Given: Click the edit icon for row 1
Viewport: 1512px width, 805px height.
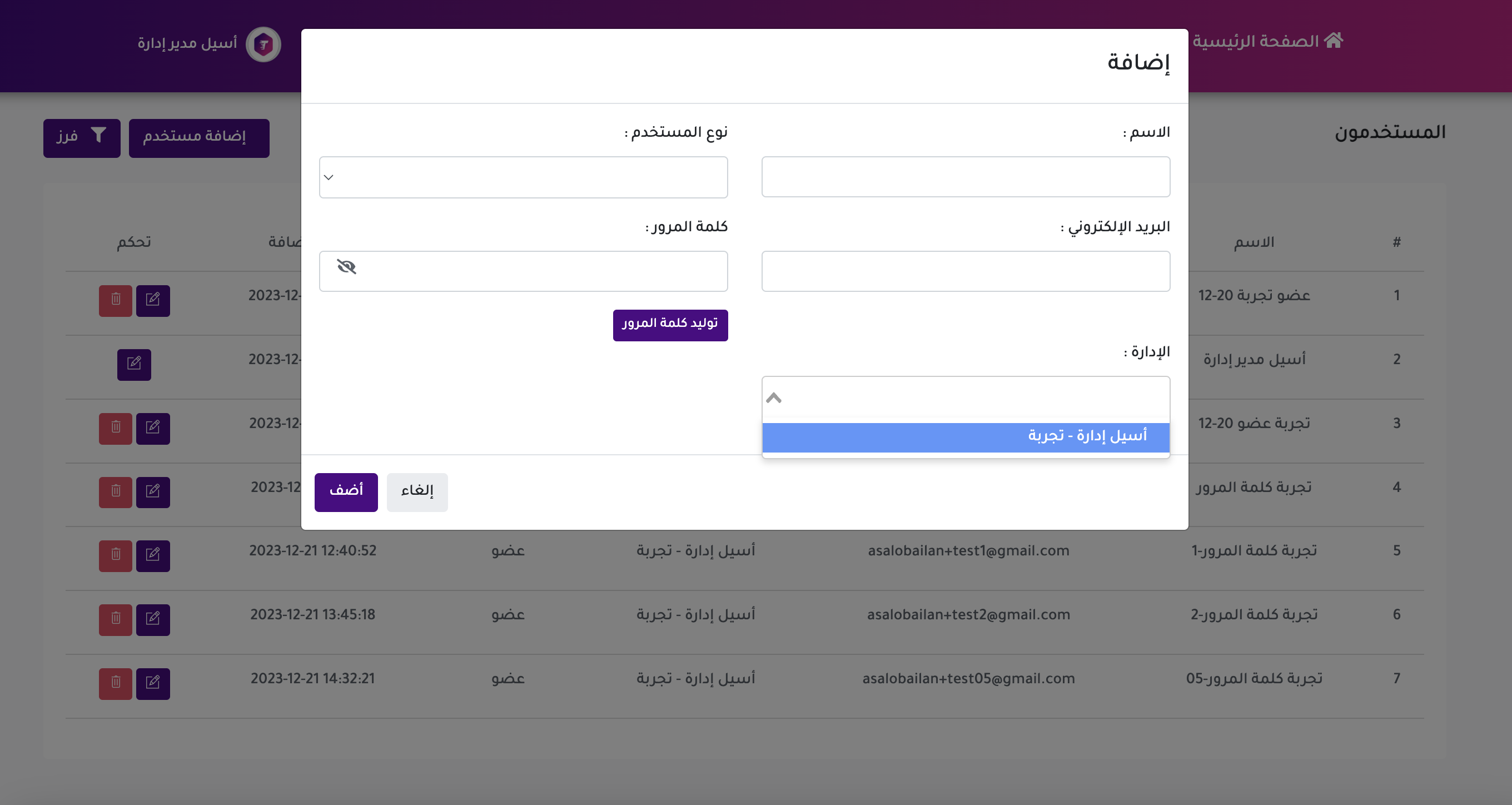Looking at the screenshot, I should click(153, 300).
